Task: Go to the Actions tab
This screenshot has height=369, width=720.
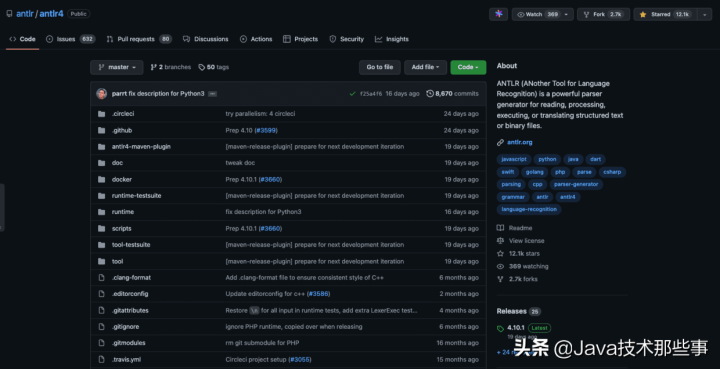Action: pos(256,39)
